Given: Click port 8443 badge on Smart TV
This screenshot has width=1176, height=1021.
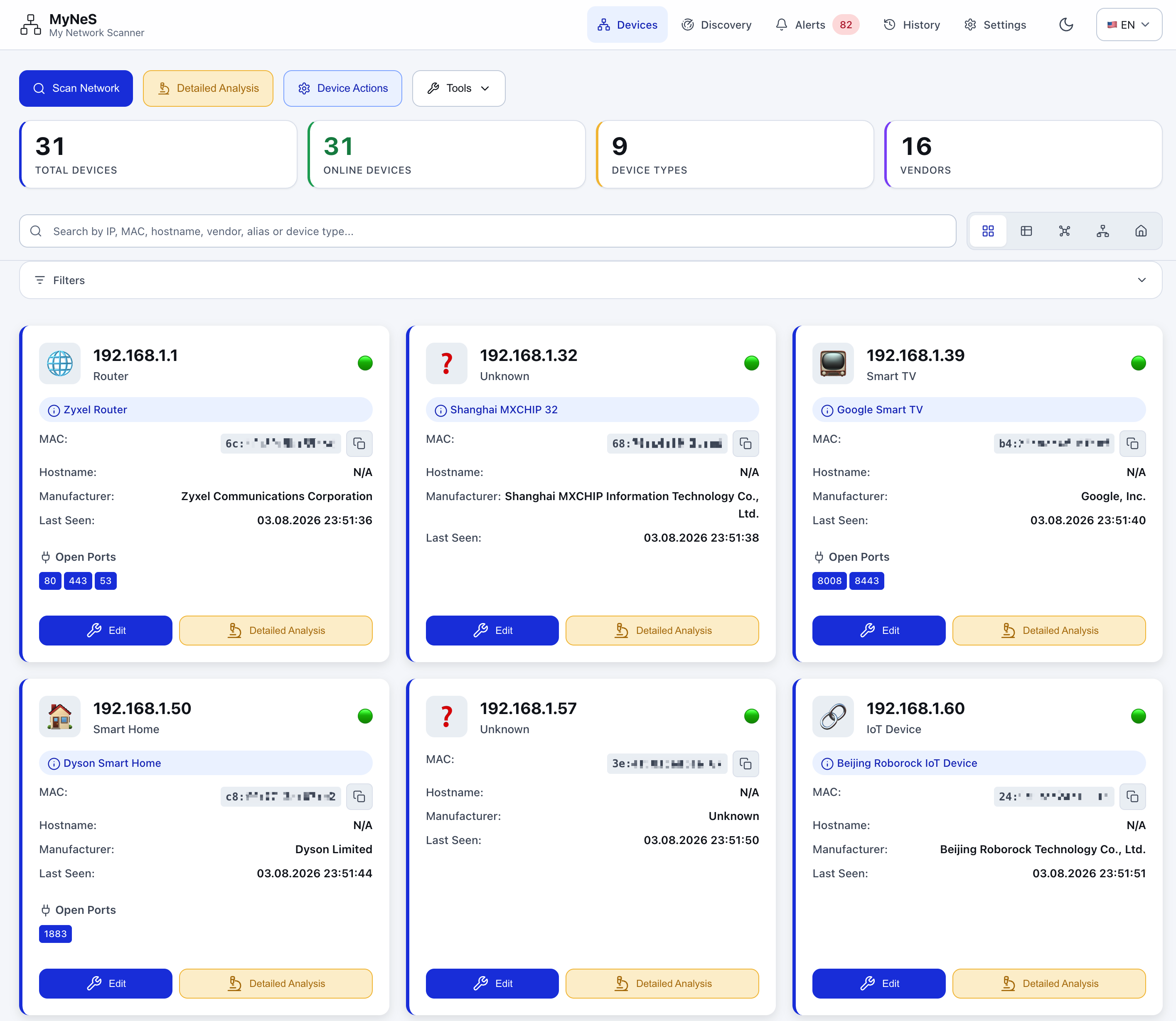Looking at the screenshot, I should point(866,581).
